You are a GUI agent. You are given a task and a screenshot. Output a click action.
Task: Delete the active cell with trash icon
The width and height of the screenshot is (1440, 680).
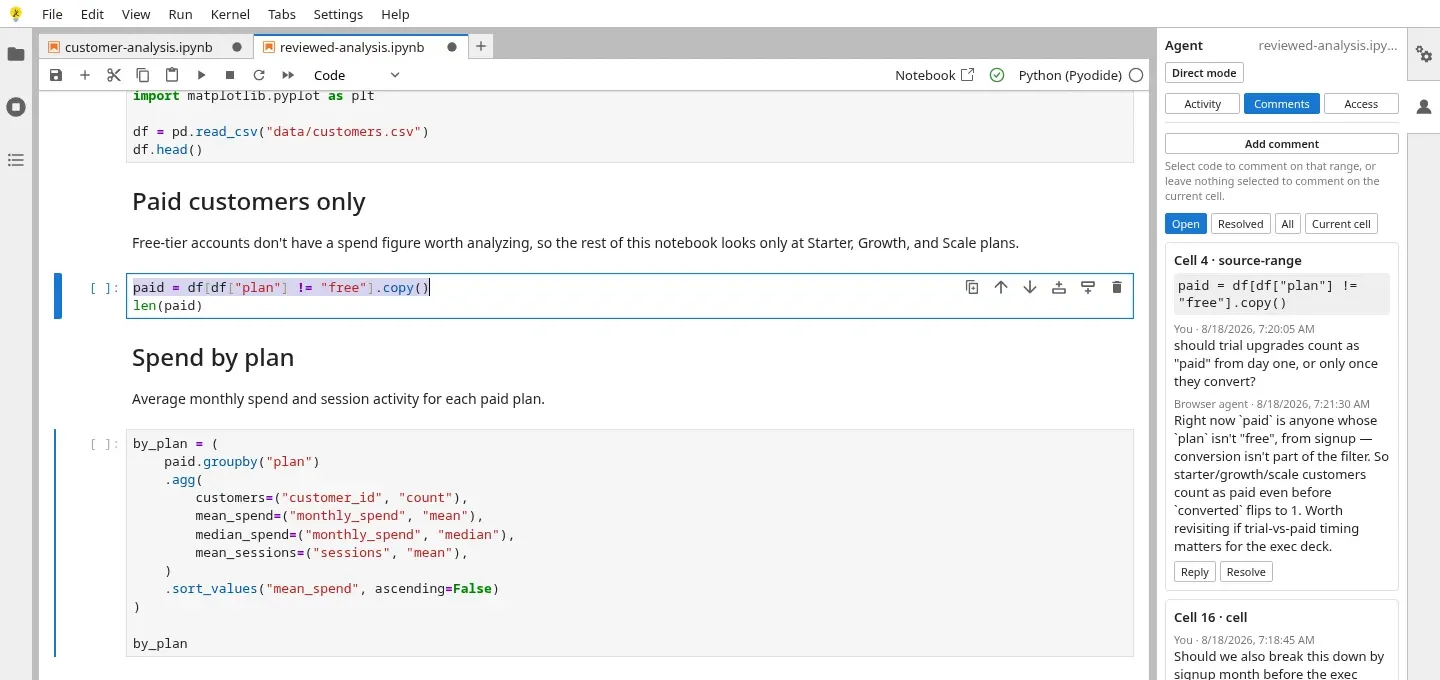coord(1117,287)
